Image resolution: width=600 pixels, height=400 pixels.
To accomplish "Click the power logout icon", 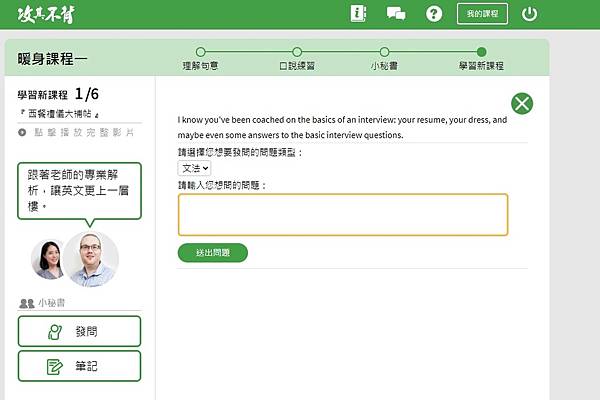I will [529, 14].
